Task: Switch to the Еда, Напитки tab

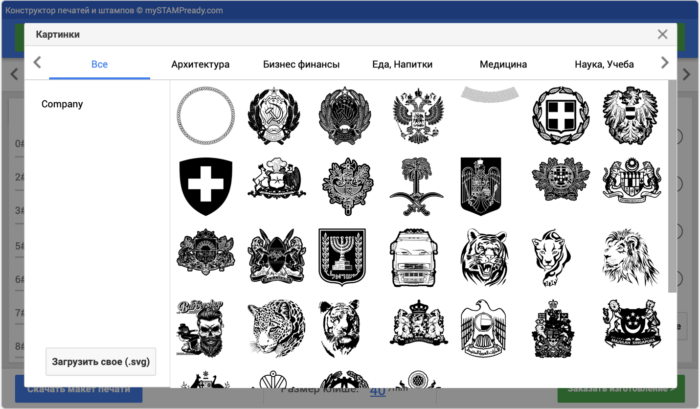Action: point(402,64)
